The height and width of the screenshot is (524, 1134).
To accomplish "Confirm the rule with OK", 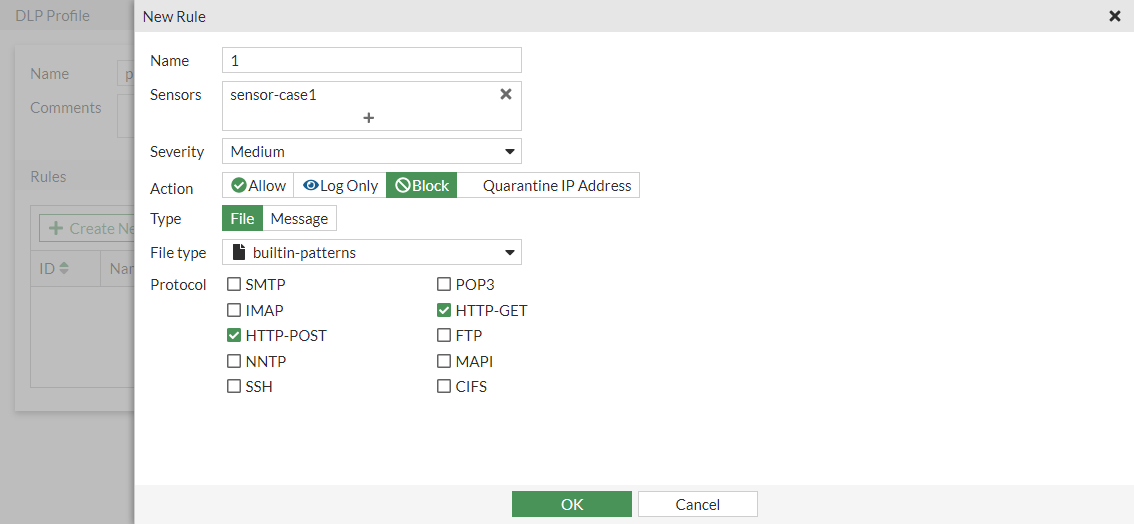I will coord(571,504).
